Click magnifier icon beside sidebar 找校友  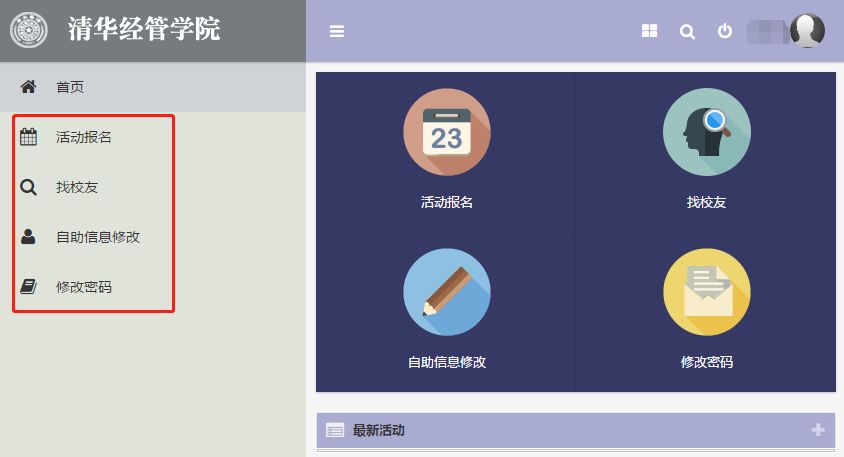(28, 187)
